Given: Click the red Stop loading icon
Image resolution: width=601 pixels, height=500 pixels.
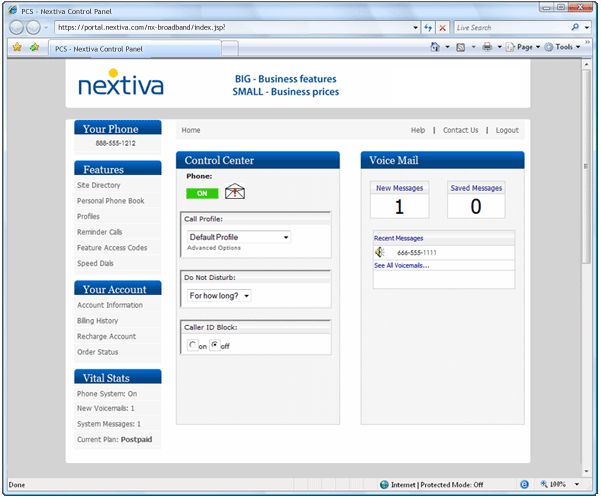Looking at the screenshot, I should coord(442,28).
